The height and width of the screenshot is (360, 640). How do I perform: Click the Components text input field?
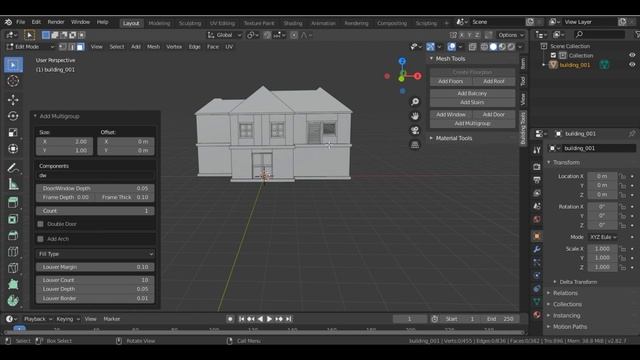coord(95,176)
